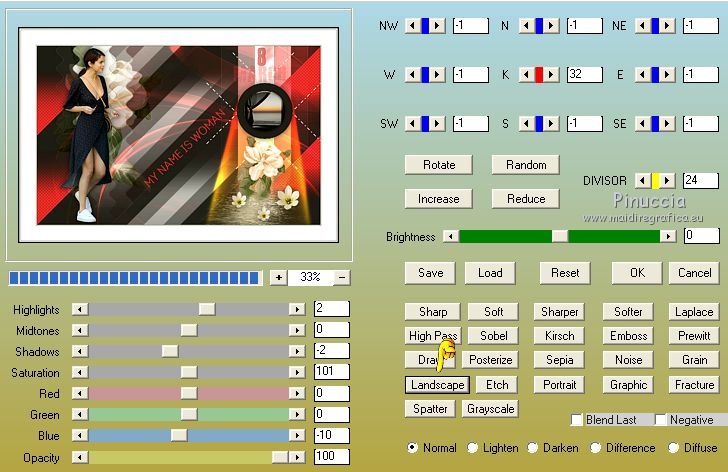Click the image preview thumbnail
This screenshot has height=472, width=728.
coord(179,135)
